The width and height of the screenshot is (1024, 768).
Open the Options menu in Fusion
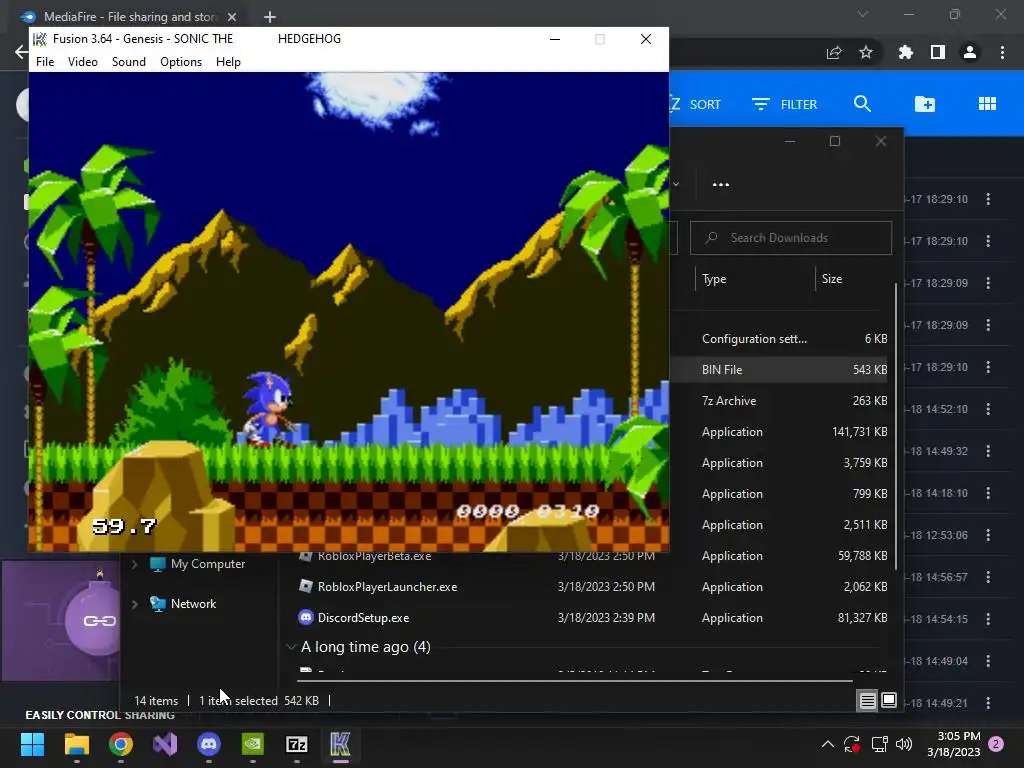[x=181, y=61]
